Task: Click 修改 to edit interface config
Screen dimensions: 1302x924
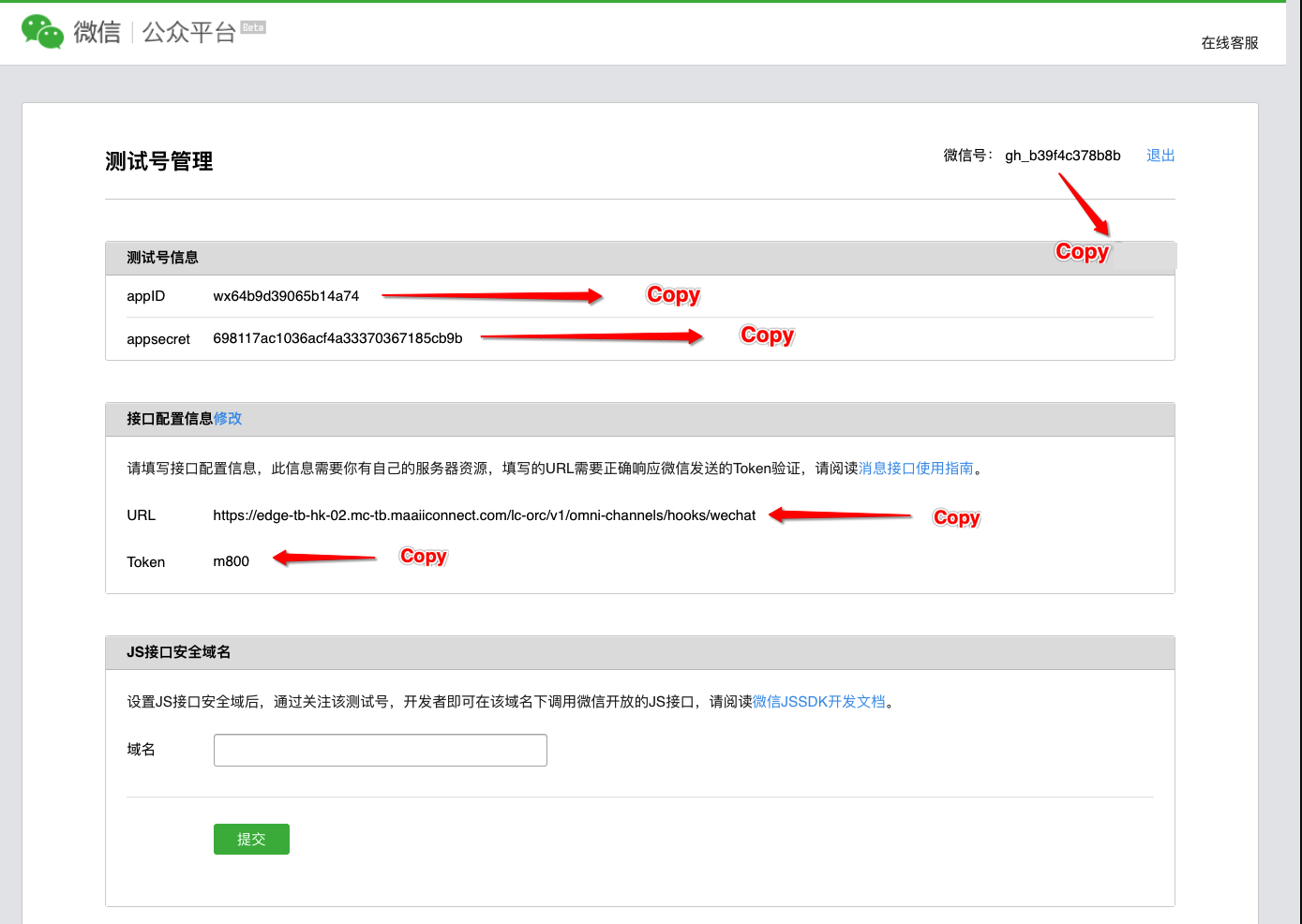Action: (228, 419)
